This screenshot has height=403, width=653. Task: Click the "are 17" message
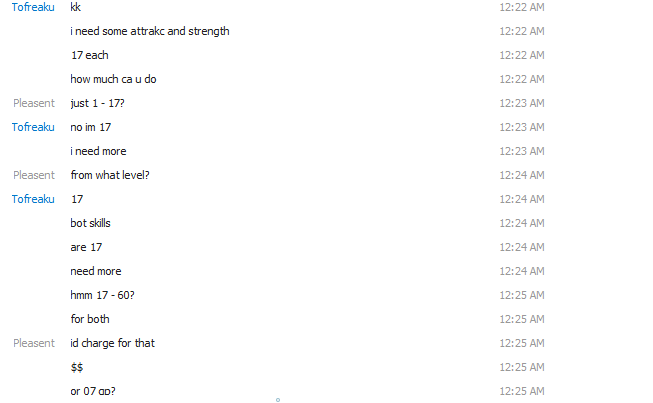(86, 247)
